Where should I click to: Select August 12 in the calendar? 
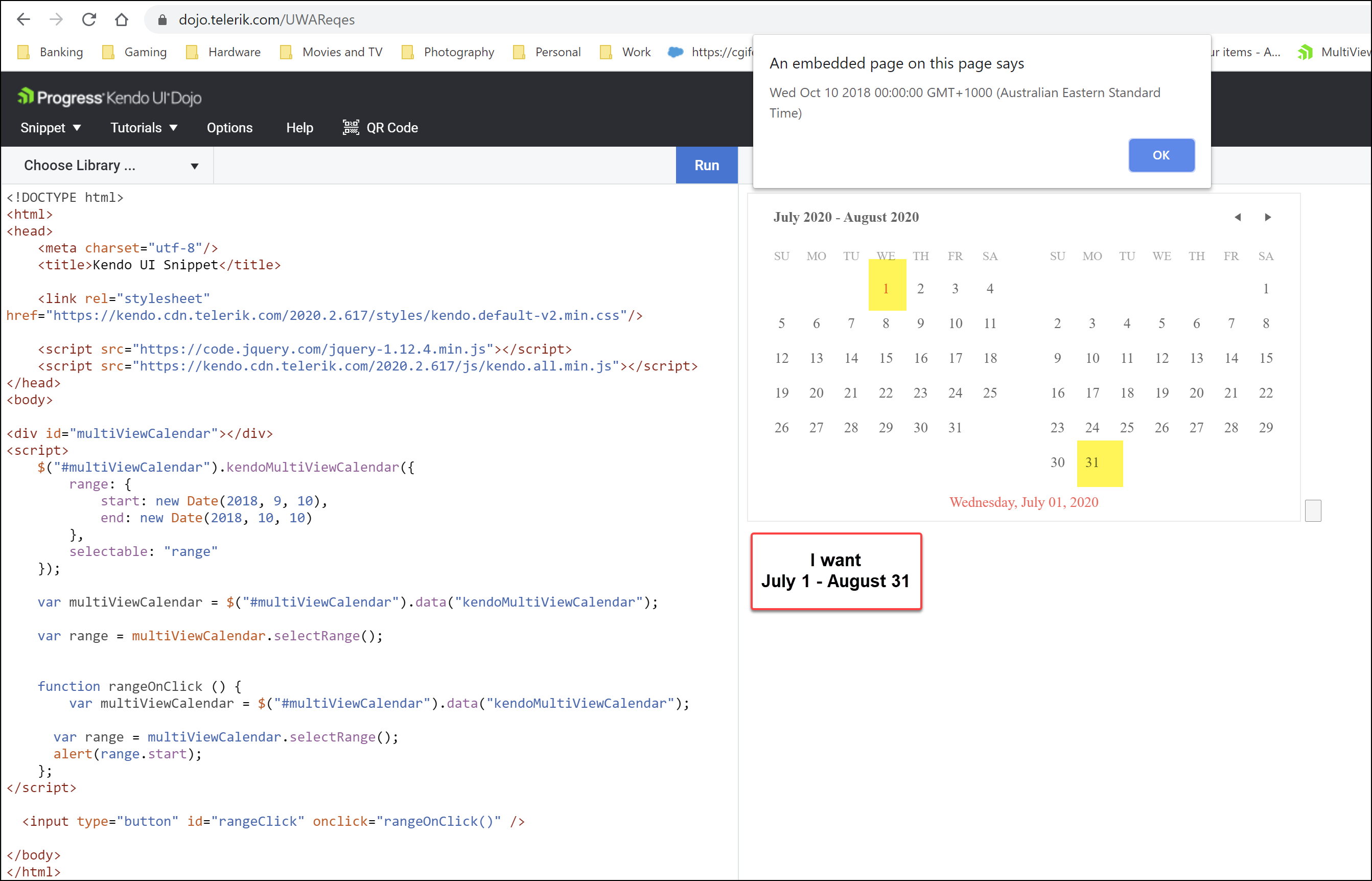[1162, 358]
